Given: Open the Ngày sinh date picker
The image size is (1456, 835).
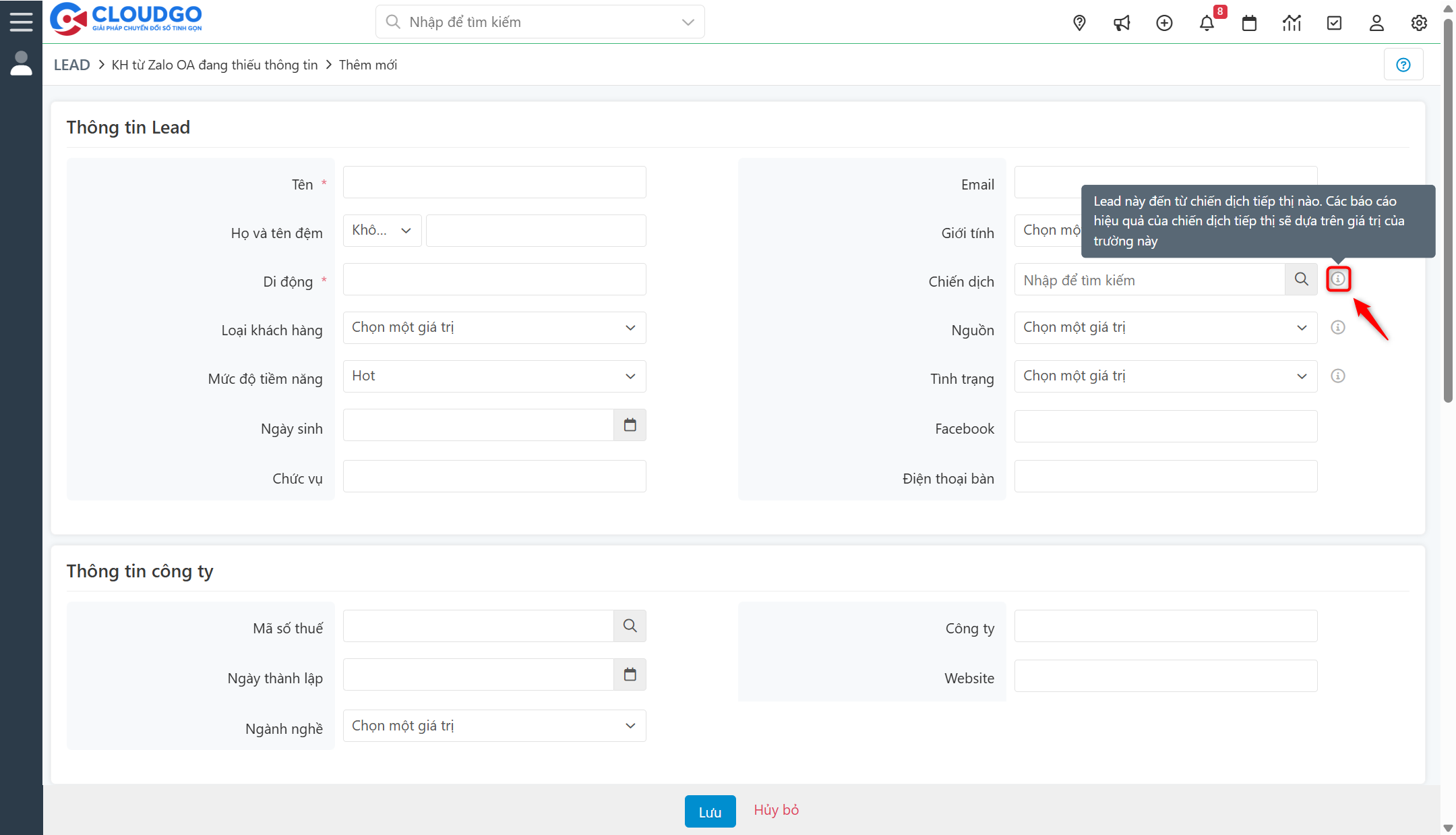Looking at the screenshot, I should tap(630, 425).
